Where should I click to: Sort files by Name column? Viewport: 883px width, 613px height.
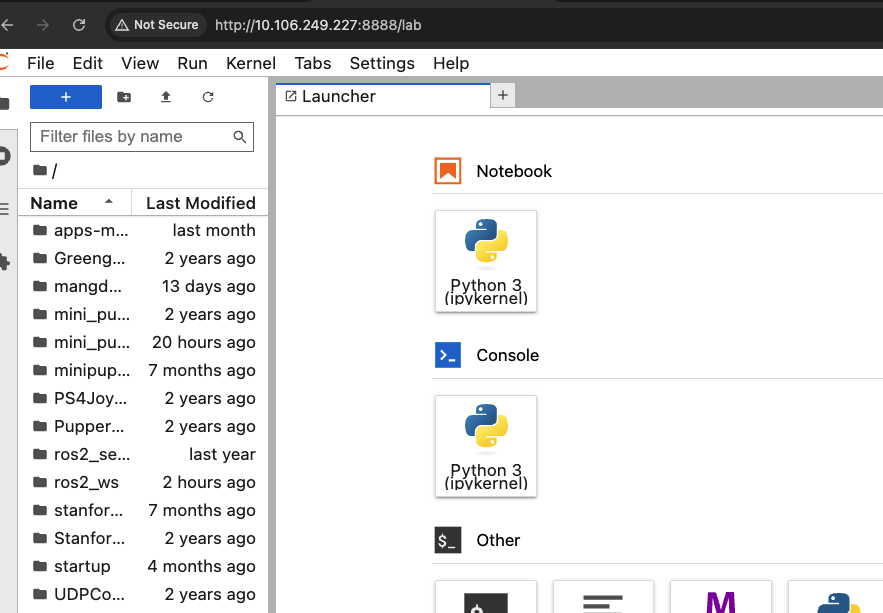click(x=54, y=203)
